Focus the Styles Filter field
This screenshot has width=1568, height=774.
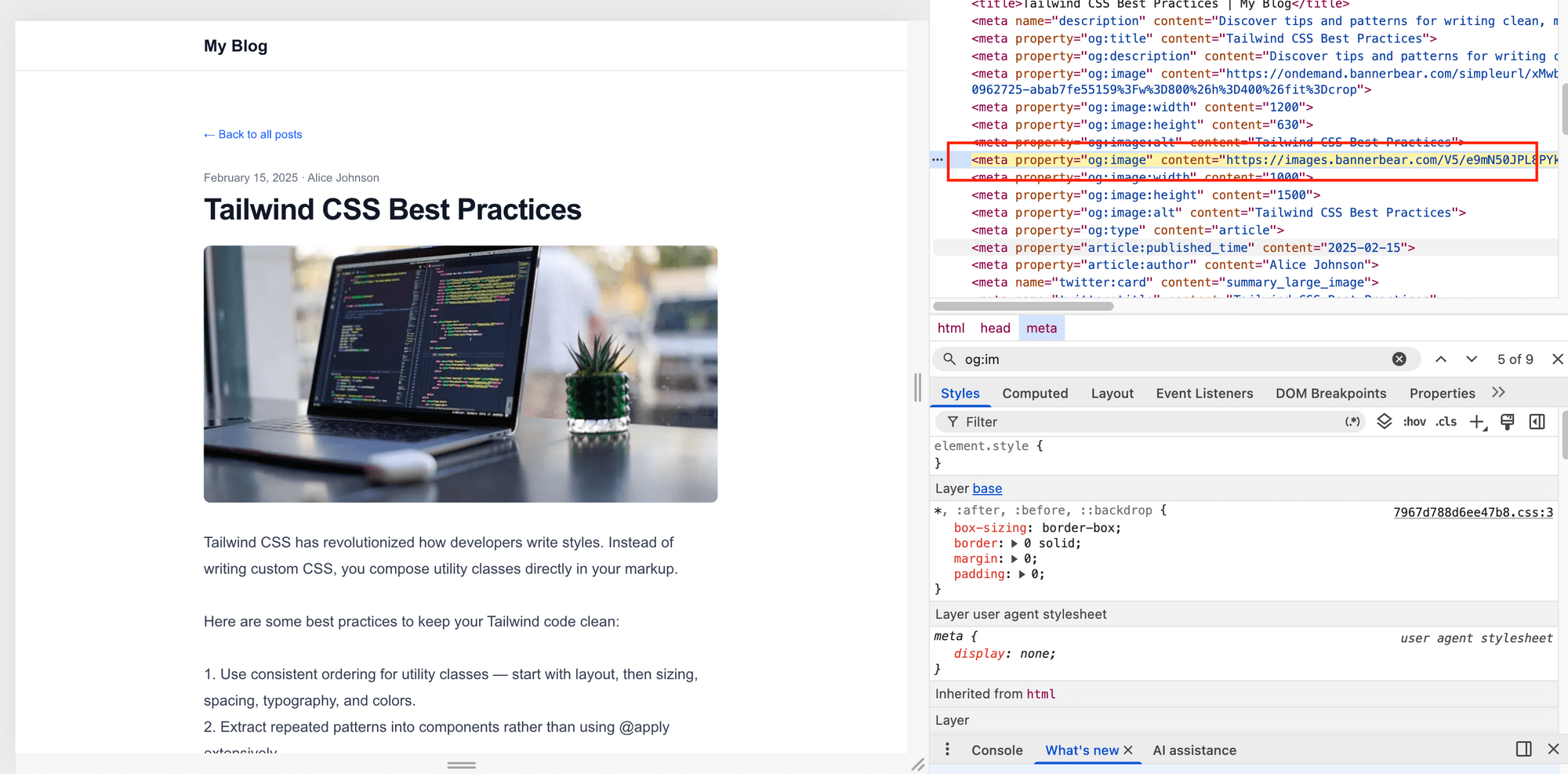coord(1150,422)
